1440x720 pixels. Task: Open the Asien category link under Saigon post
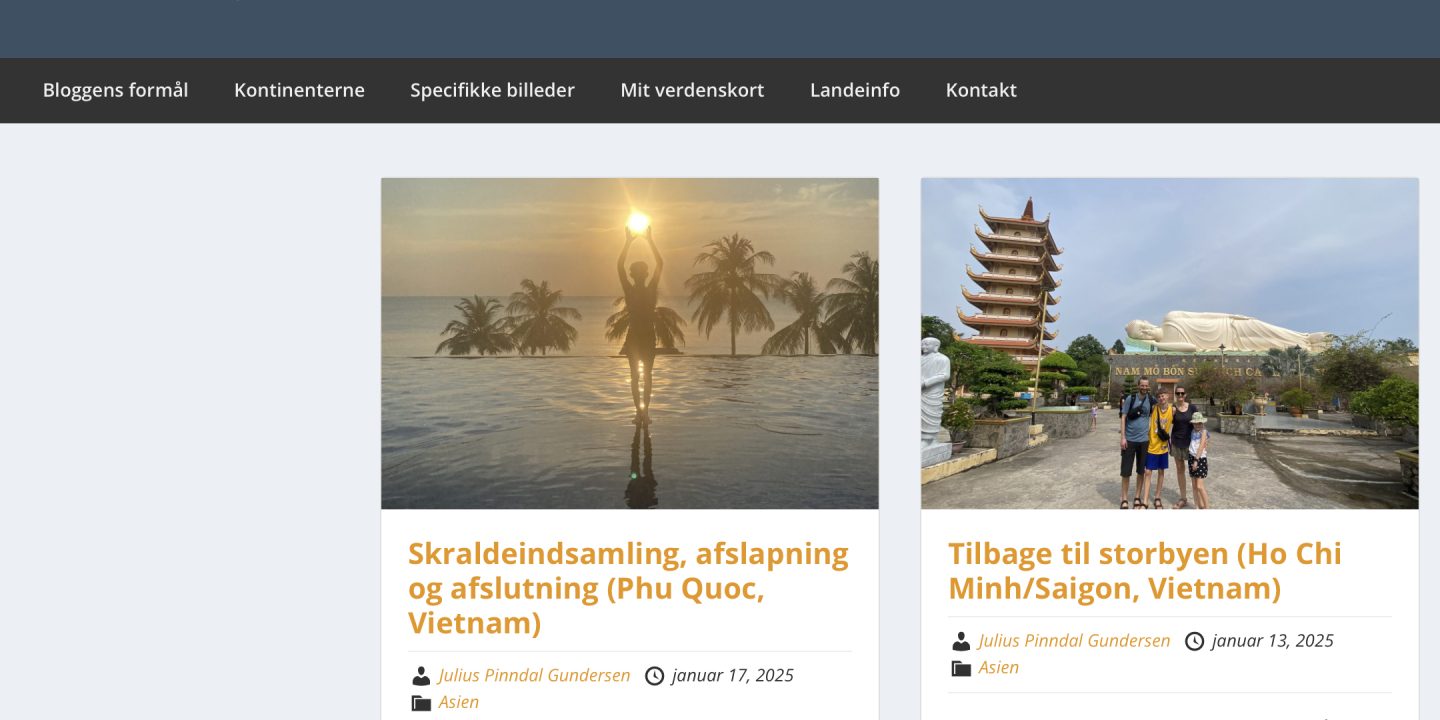point(999,667)
